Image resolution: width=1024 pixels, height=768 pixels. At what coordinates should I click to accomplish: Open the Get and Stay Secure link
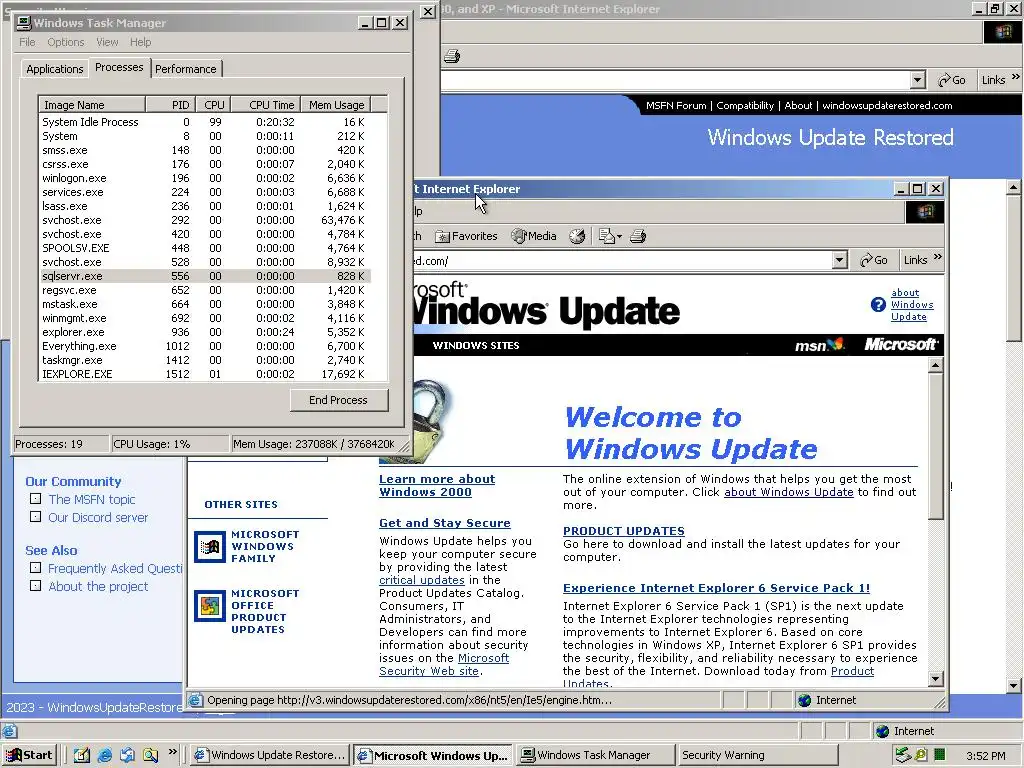click(445, 522)
